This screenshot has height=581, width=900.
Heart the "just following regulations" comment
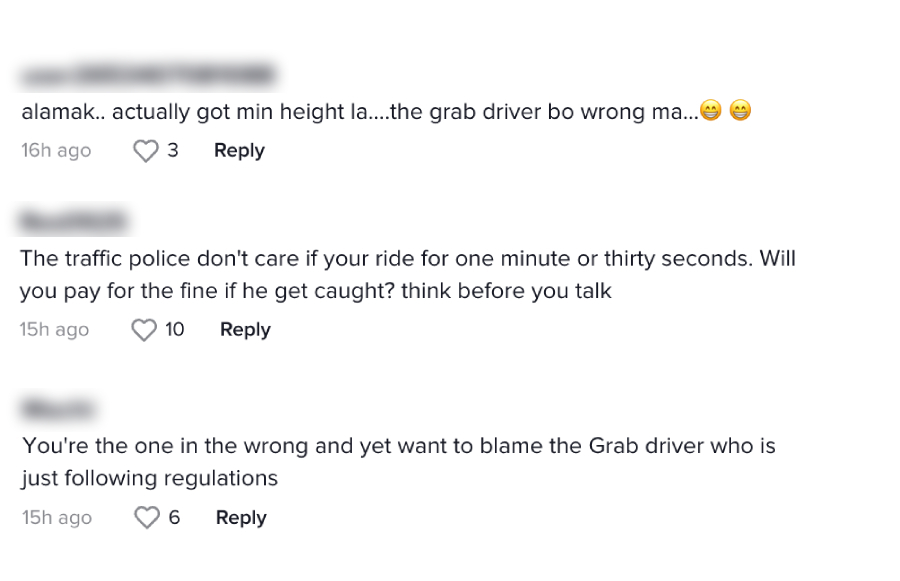pos(147,518)
